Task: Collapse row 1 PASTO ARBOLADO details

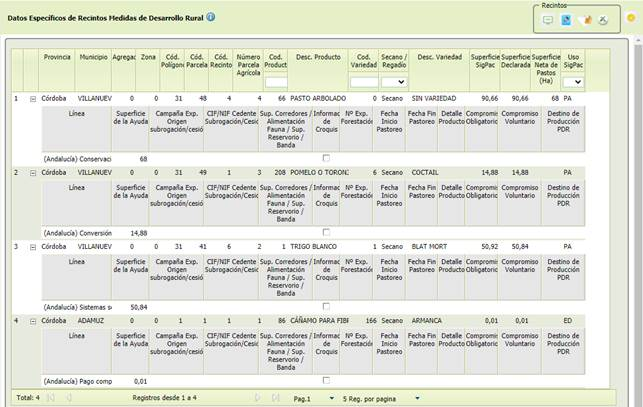Action: (x=32, y=99)
